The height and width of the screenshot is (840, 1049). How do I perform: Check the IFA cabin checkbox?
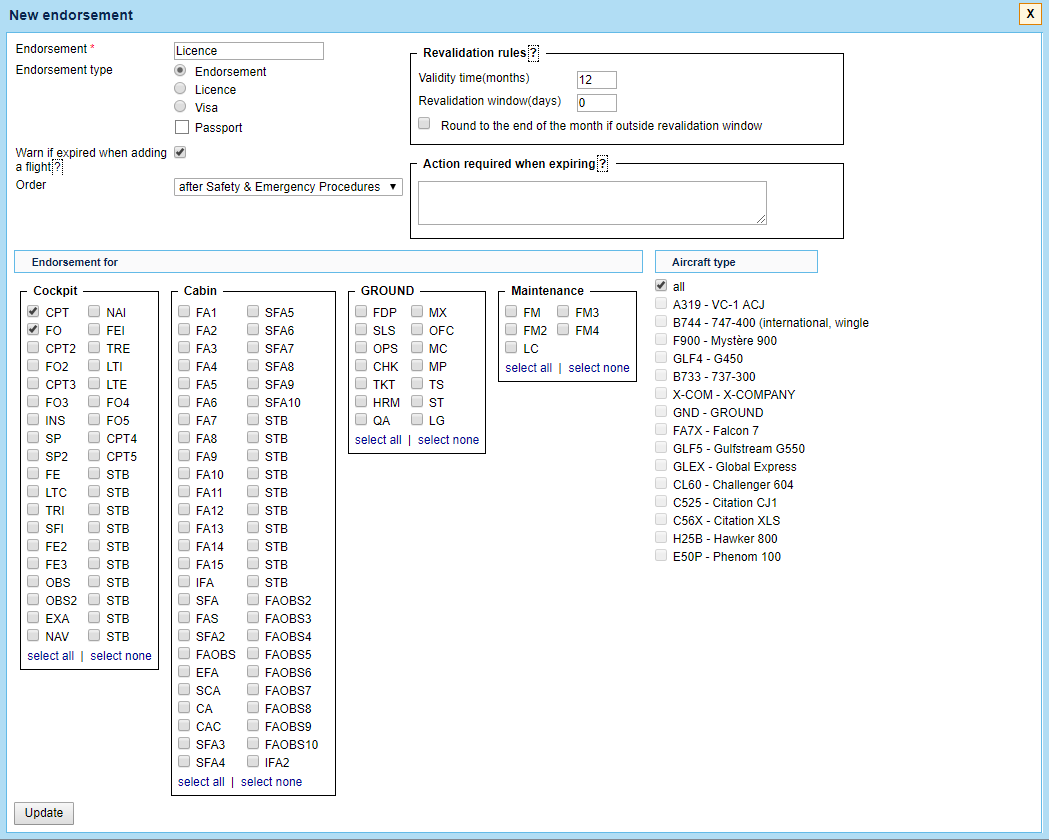184,582
